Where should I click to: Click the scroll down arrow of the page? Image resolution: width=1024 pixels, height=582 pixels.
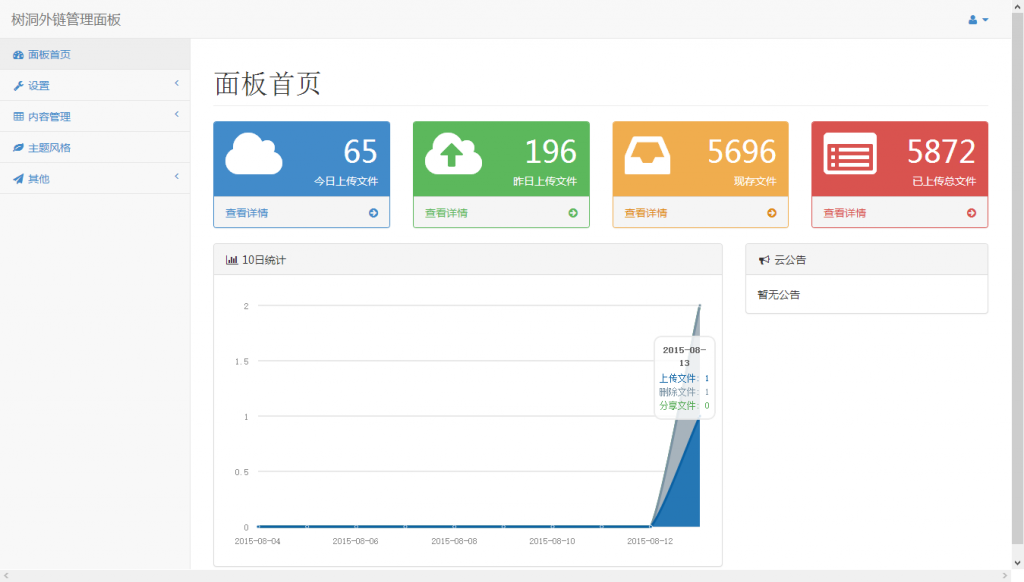[x=1017, y=563]
